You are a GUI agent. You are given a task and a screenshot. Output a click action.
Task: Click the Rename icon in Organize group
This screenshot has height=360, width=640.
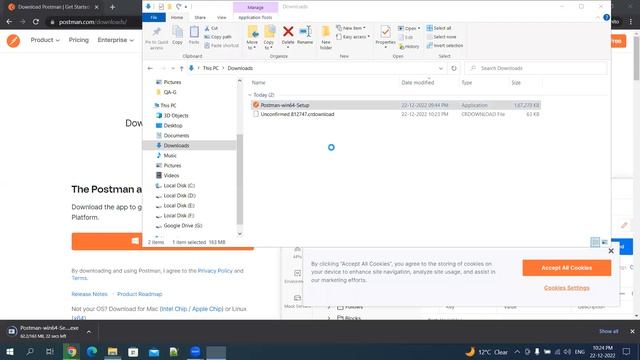[305, 31]
